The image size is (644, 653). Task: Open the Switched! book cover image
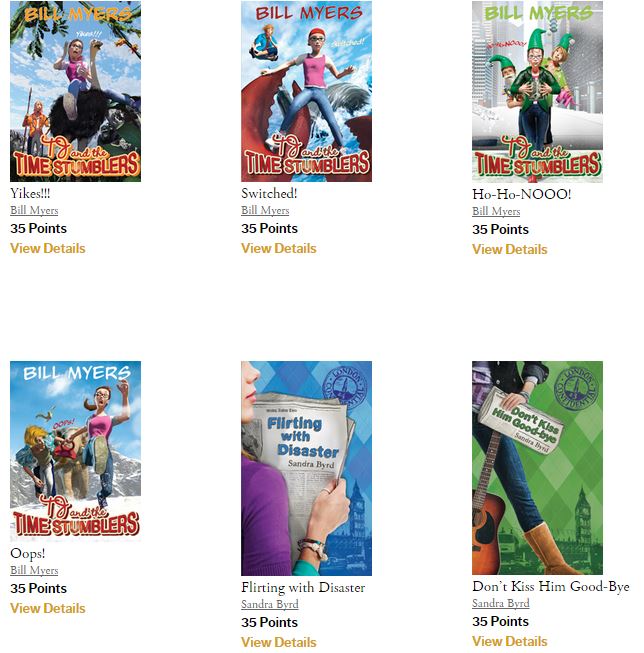tap(306, 91)
